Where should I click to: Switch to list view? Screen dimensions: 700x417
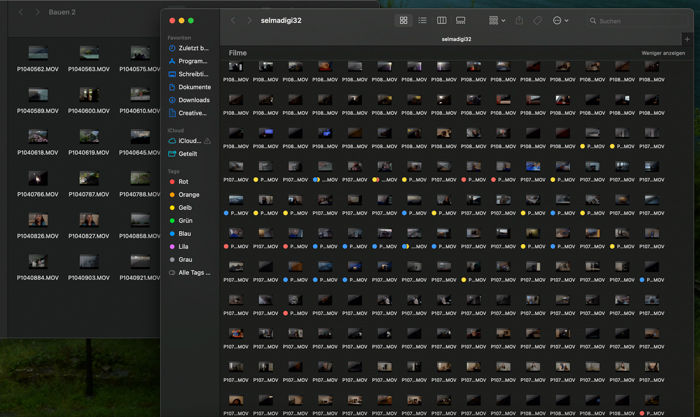422,20
